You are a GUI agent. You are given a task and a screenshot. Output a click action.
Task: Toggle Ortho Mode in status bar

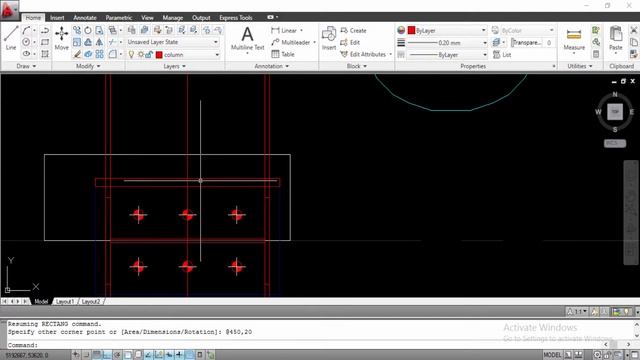(107, 355)
